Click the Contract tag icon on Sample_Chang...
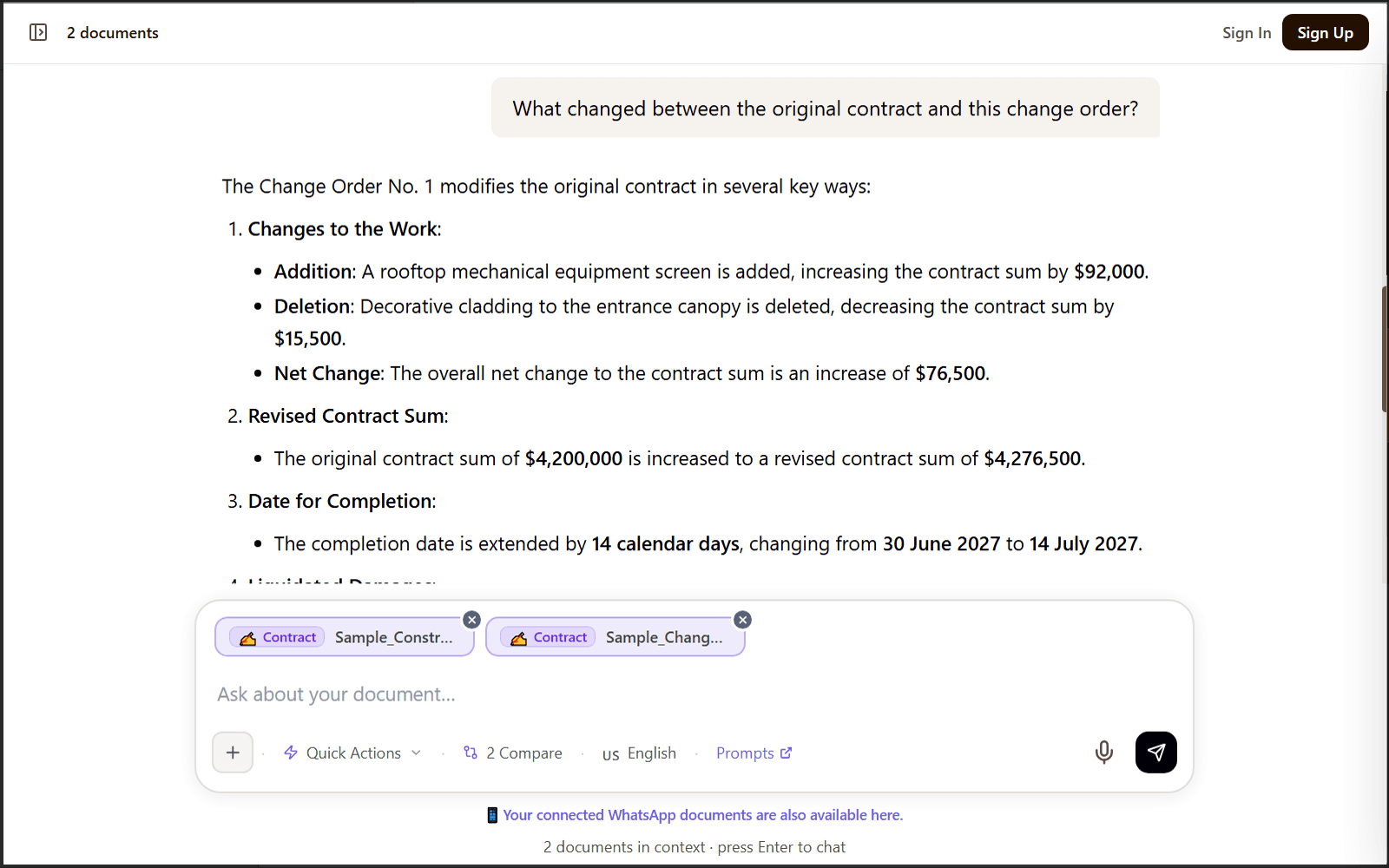This screenshot has height=868, width=1389. (x=518, y=638)
